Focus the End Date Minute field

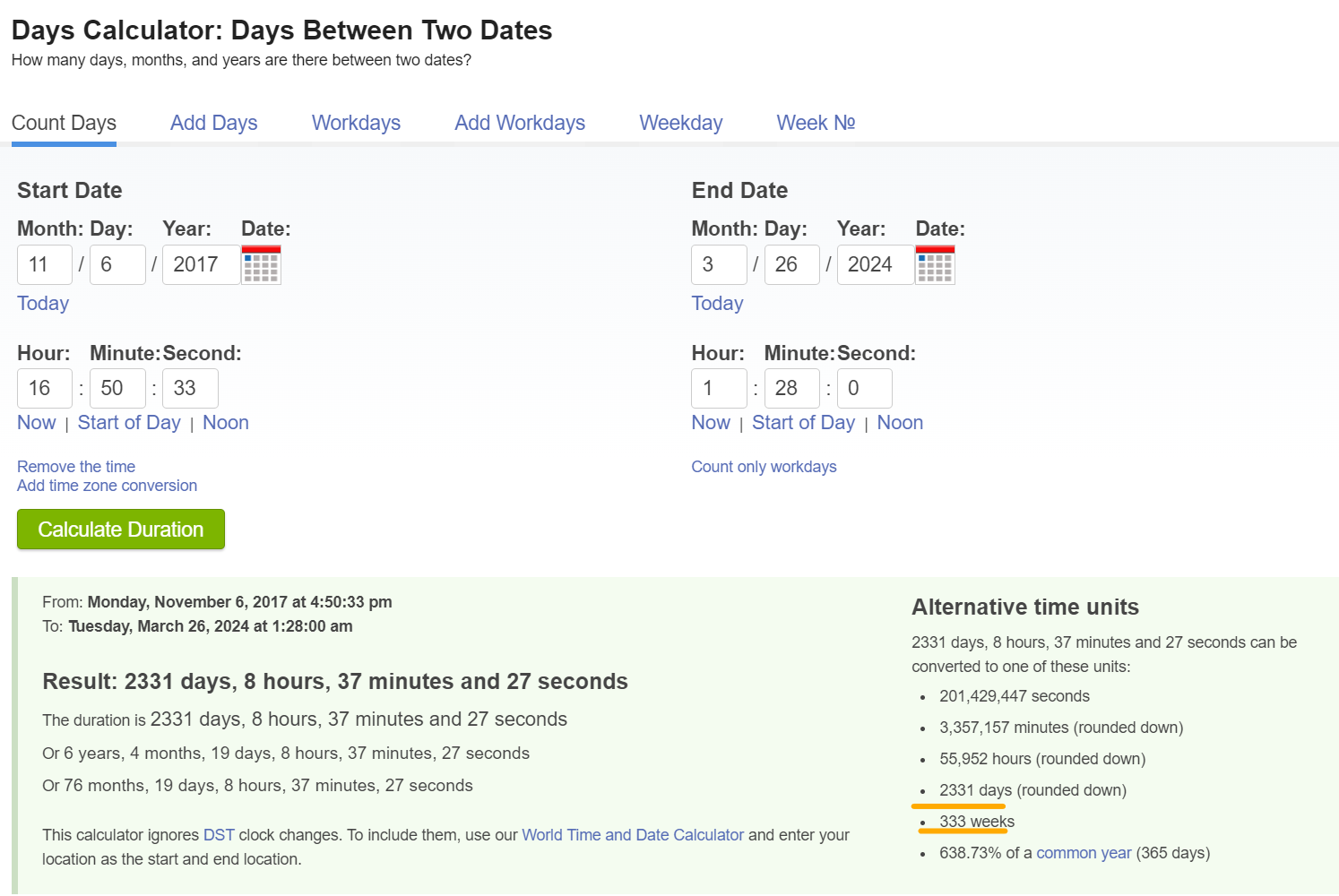point(792,389)
